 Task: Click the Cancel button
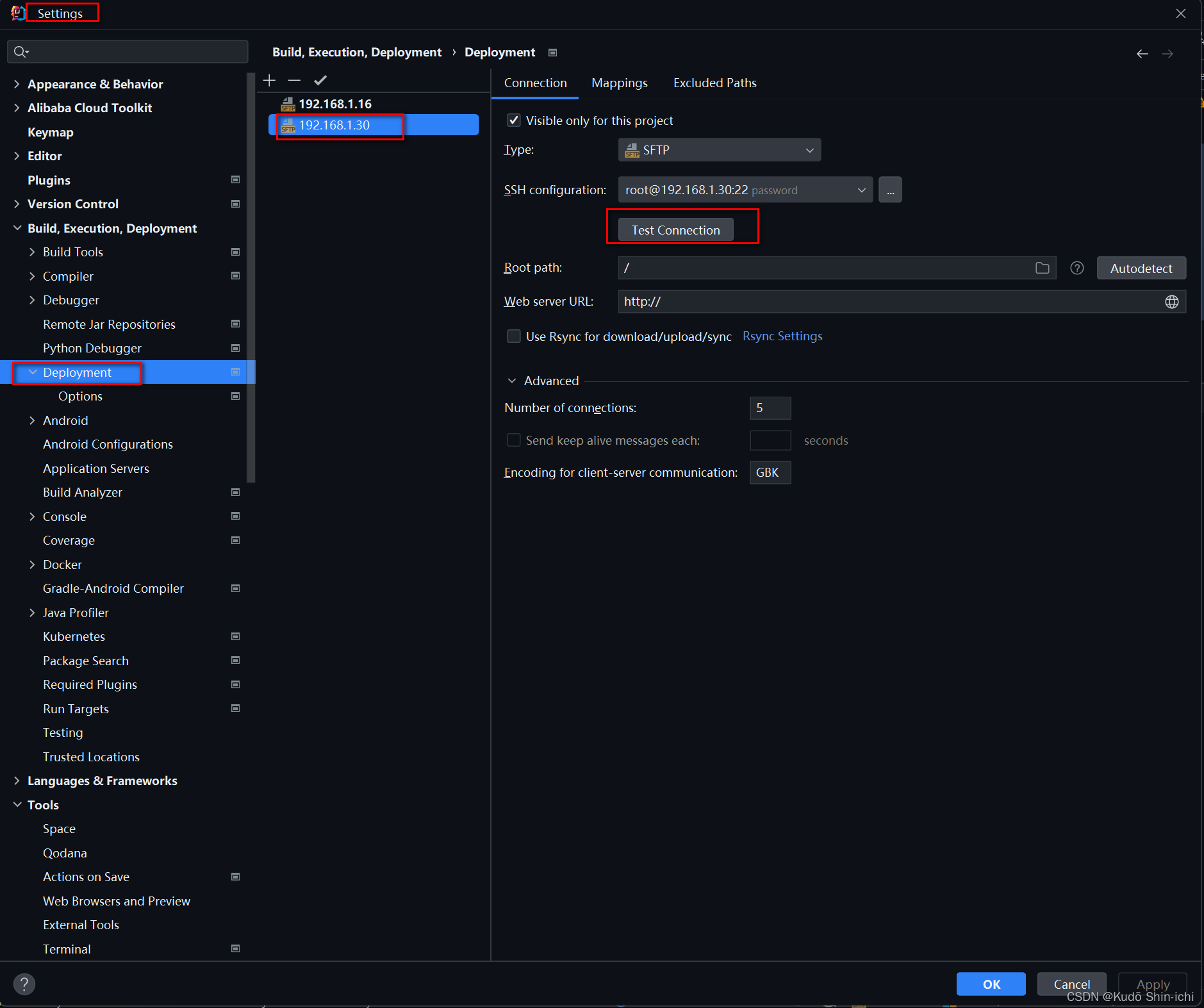click(1071, 984)
